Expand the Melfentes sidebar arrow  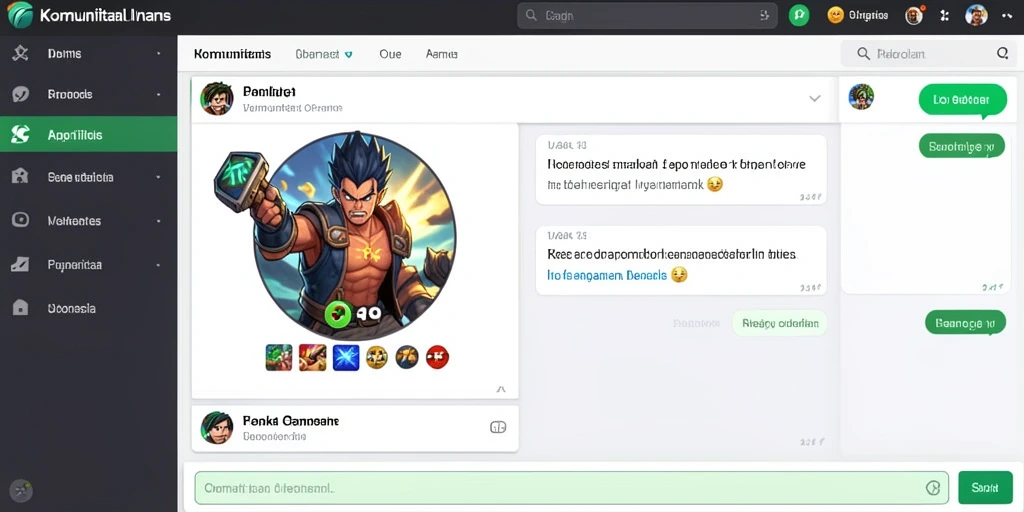click(159, 221)
